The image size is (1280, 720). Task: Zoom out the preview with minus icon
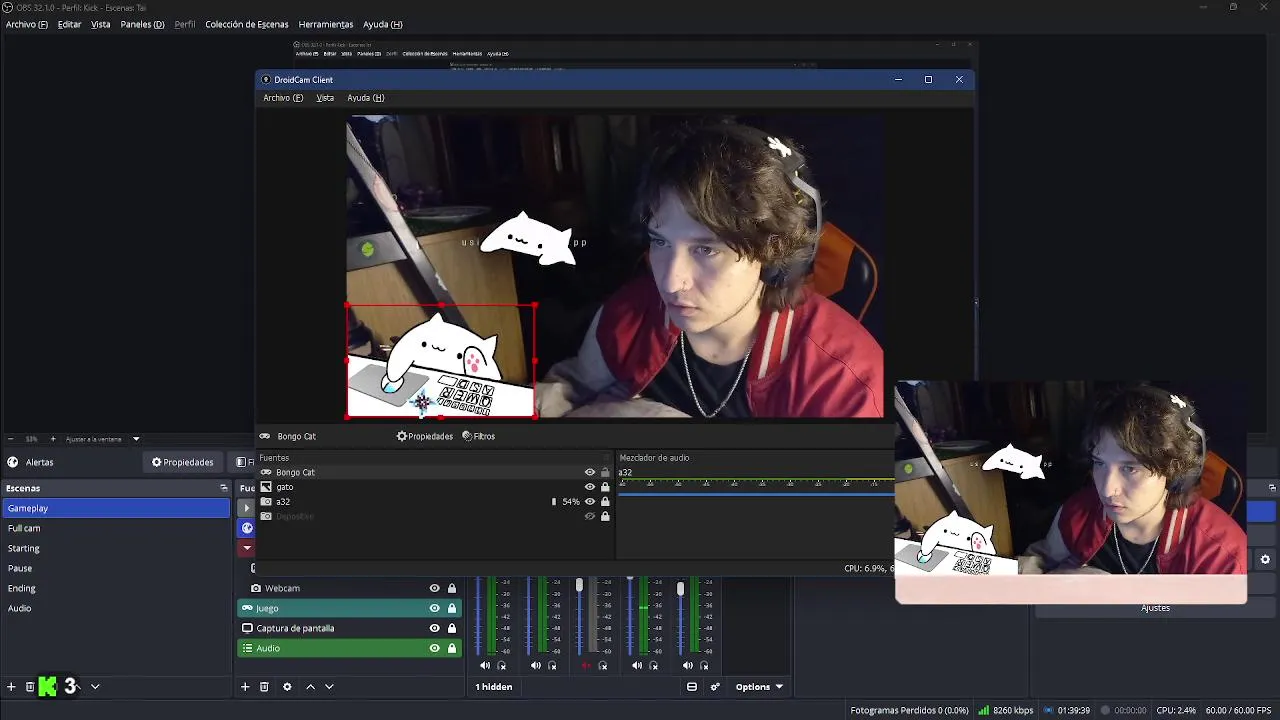pos(10,439)
